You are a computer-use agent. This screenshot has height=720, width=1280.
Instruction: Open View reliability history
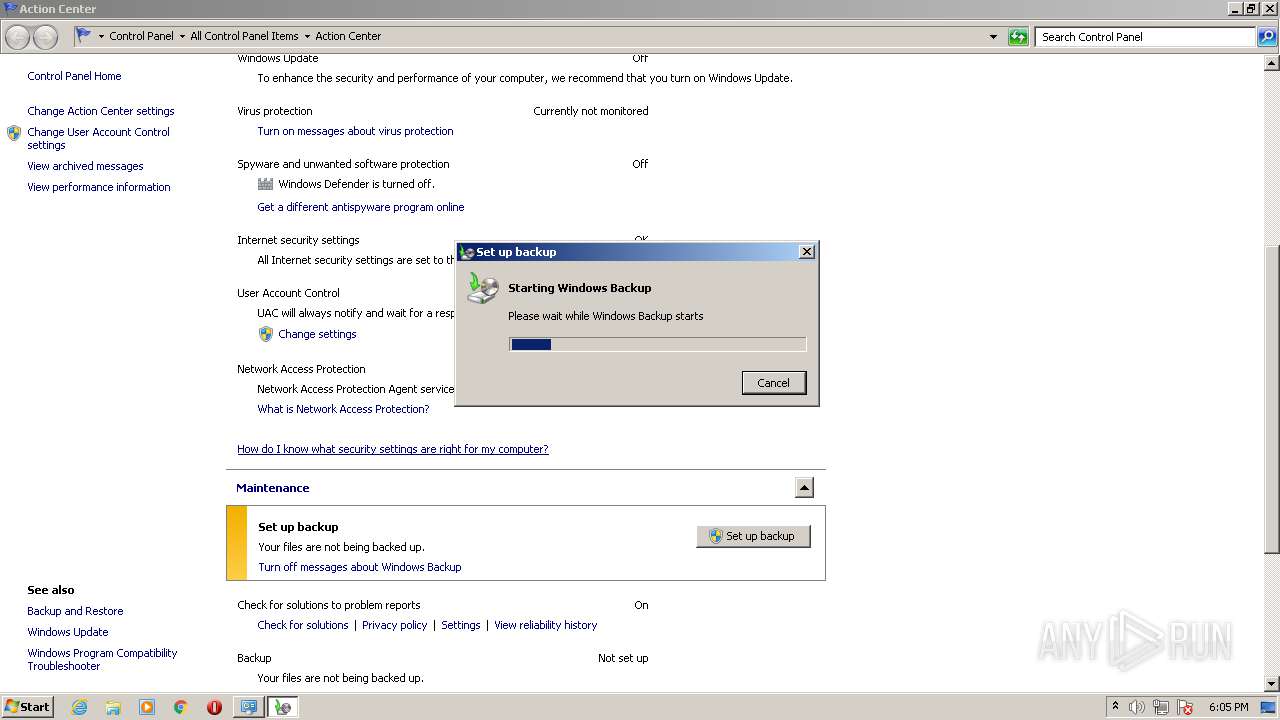click(545, 625)
